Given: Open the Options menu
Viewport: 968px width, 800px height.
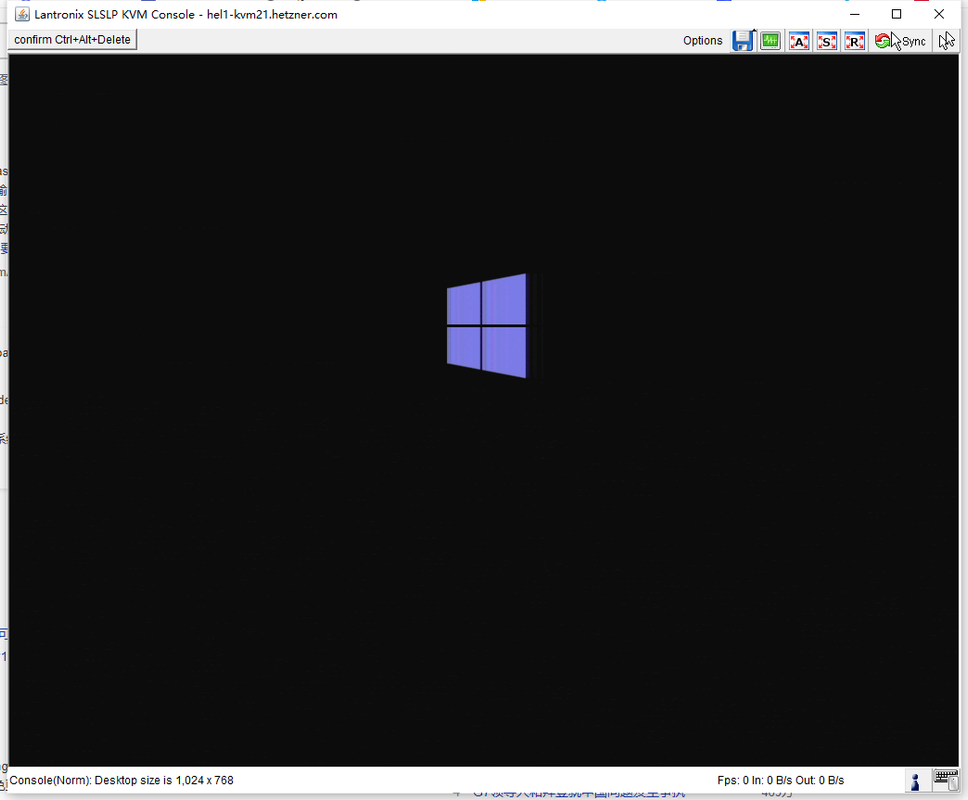Looking at the screenshot, I should pyautogui.click(x=703, y=41).
